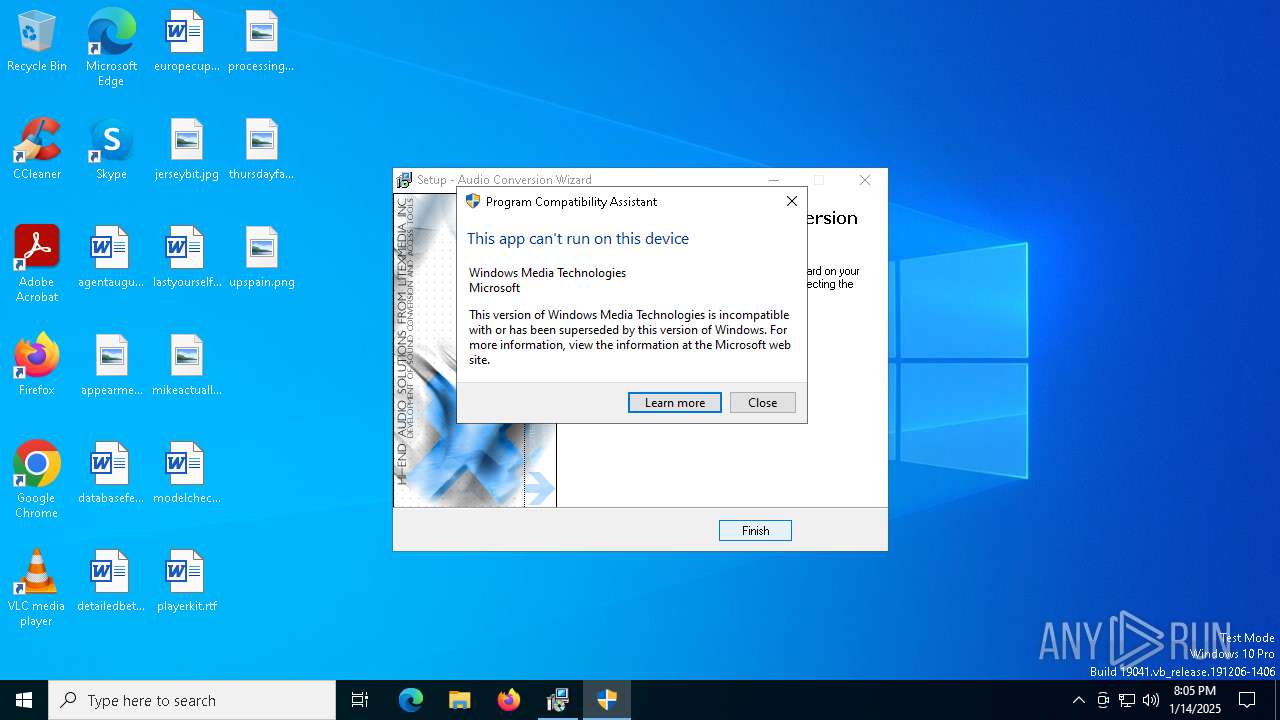Click Close button in Compatibility Assistant

coord(763,402)
